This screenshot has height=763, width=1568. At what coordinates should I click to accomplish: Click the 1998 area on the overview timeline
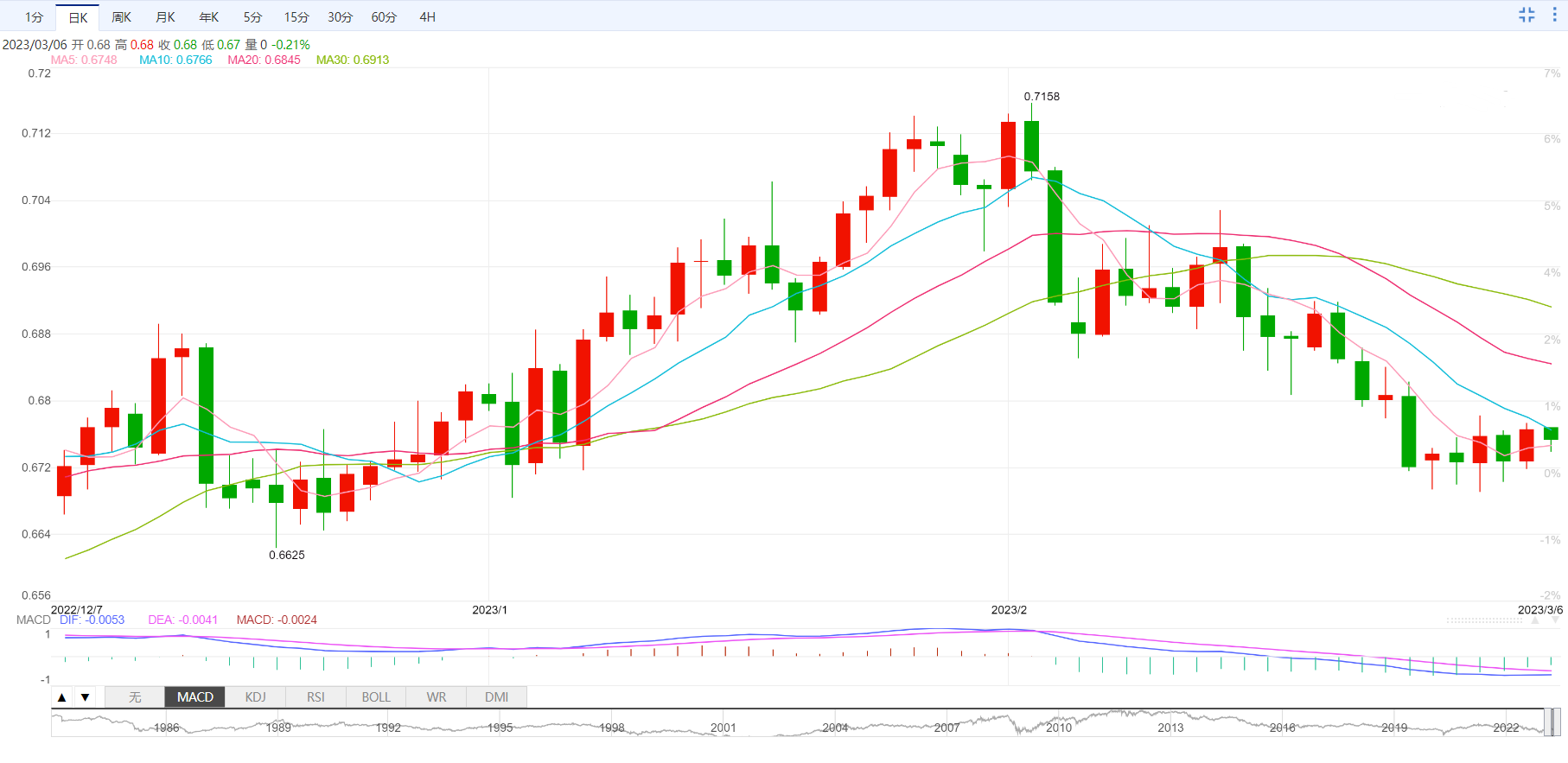click(x=612, y=728)
